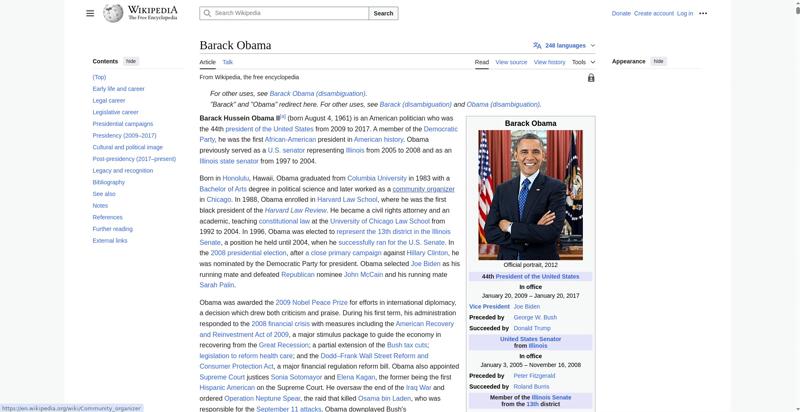Click the Wikipedia globe logo
This screenshot has width=800, height=412.
point(113,13)
